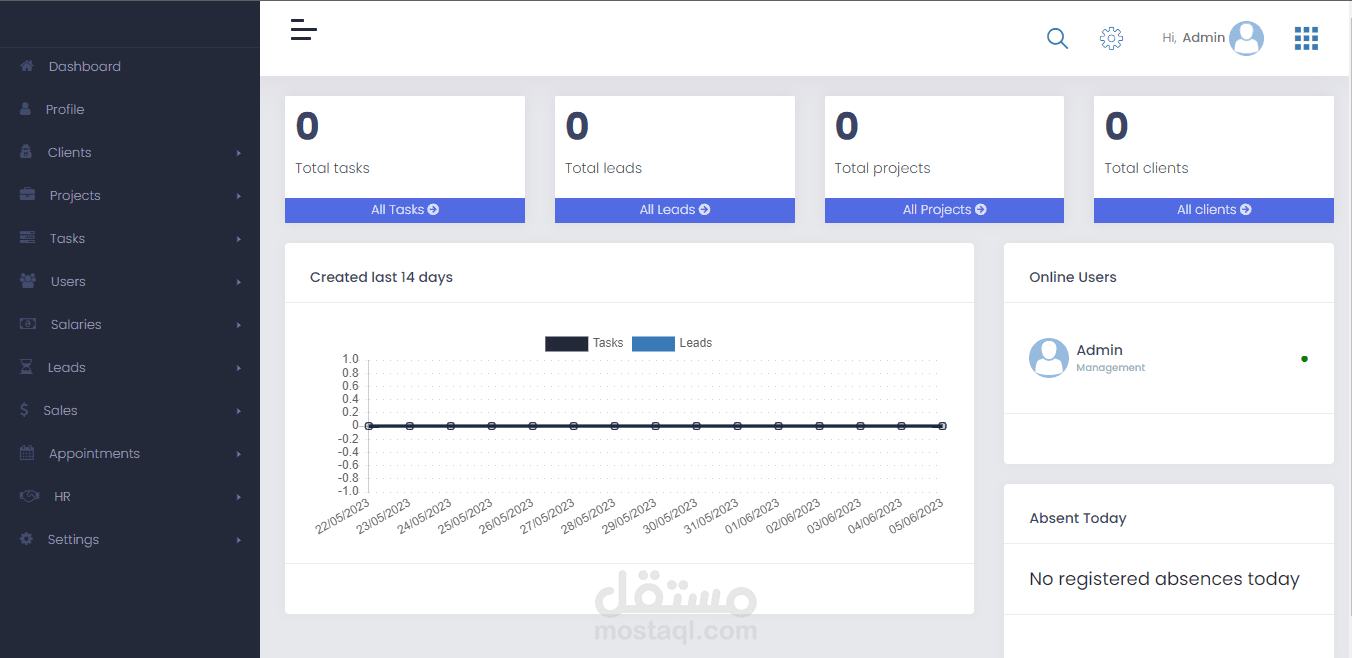
Task: Select the Projects menu label
Action: pyautogui.click(x=75, y=195)
